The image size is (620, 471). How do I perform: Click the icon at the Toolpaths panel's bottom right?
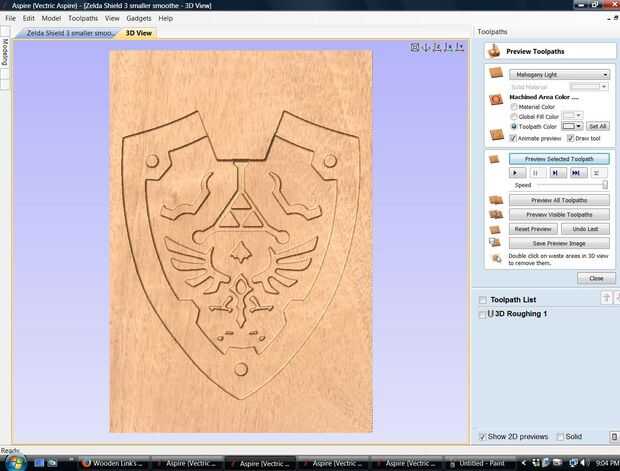pos(614,437)
